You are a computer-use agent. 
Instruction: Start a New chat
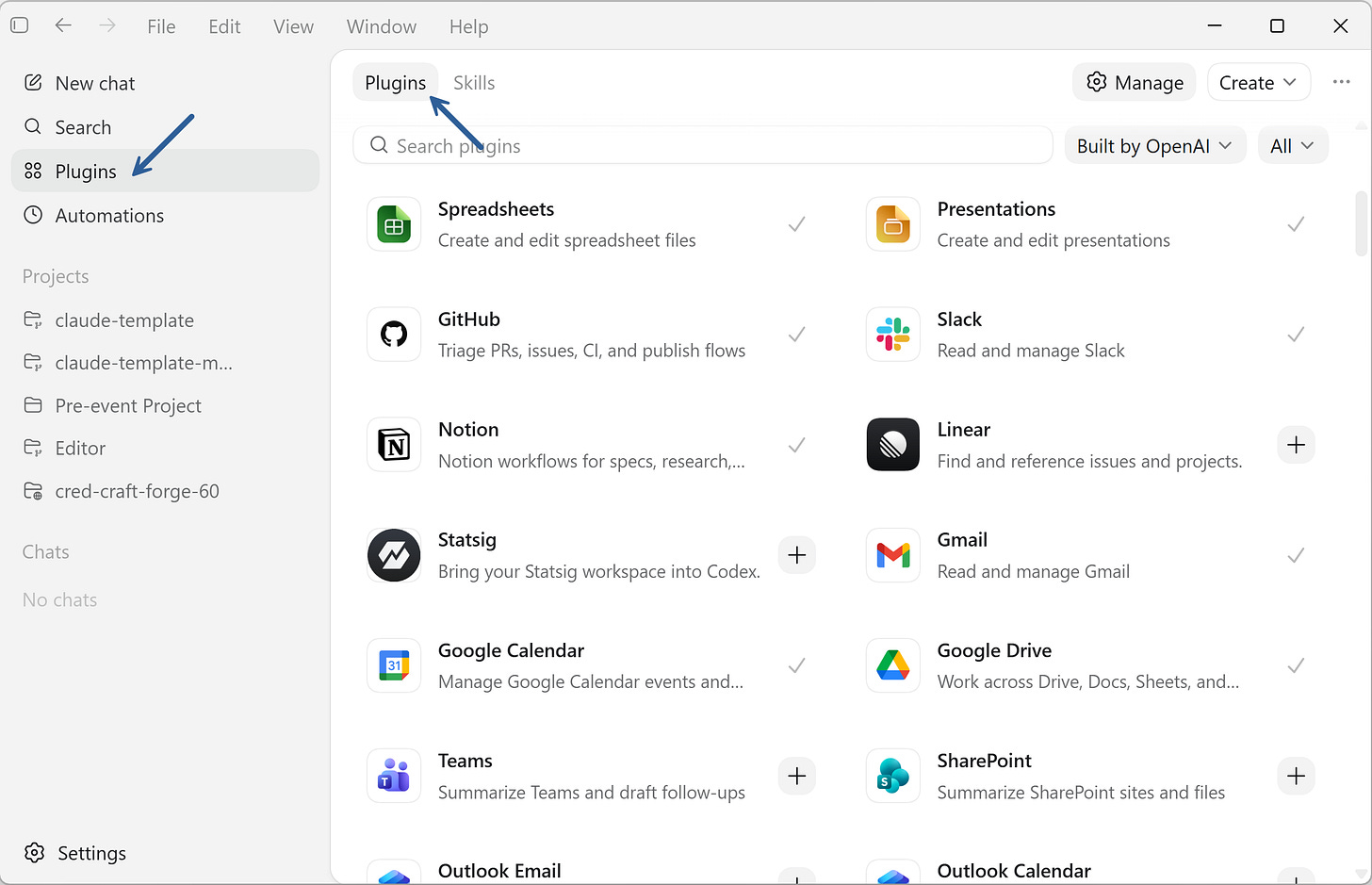[x=165, y=83]
